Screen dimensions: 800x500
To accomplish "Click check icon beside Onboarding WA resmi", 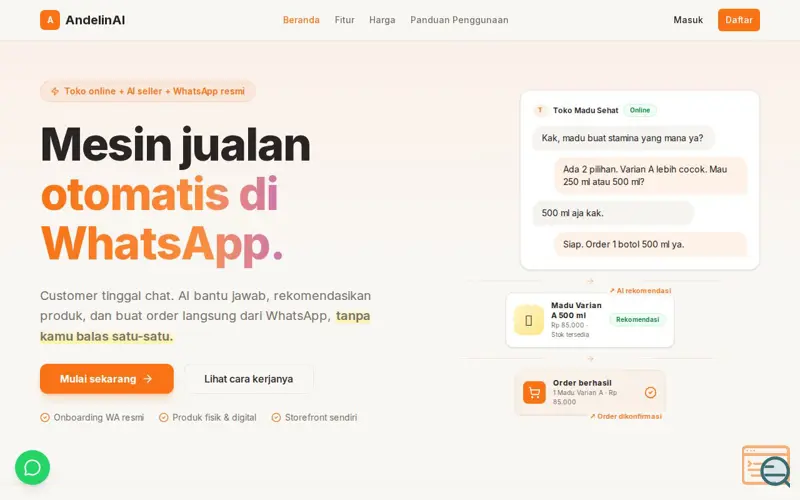I will coord(45,417).
